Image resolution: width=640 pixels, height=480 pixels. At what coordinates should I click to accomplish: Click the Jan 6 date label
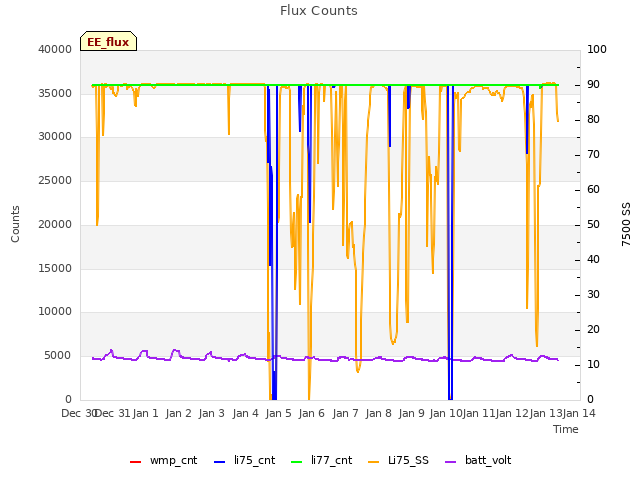tap(311, 413)
